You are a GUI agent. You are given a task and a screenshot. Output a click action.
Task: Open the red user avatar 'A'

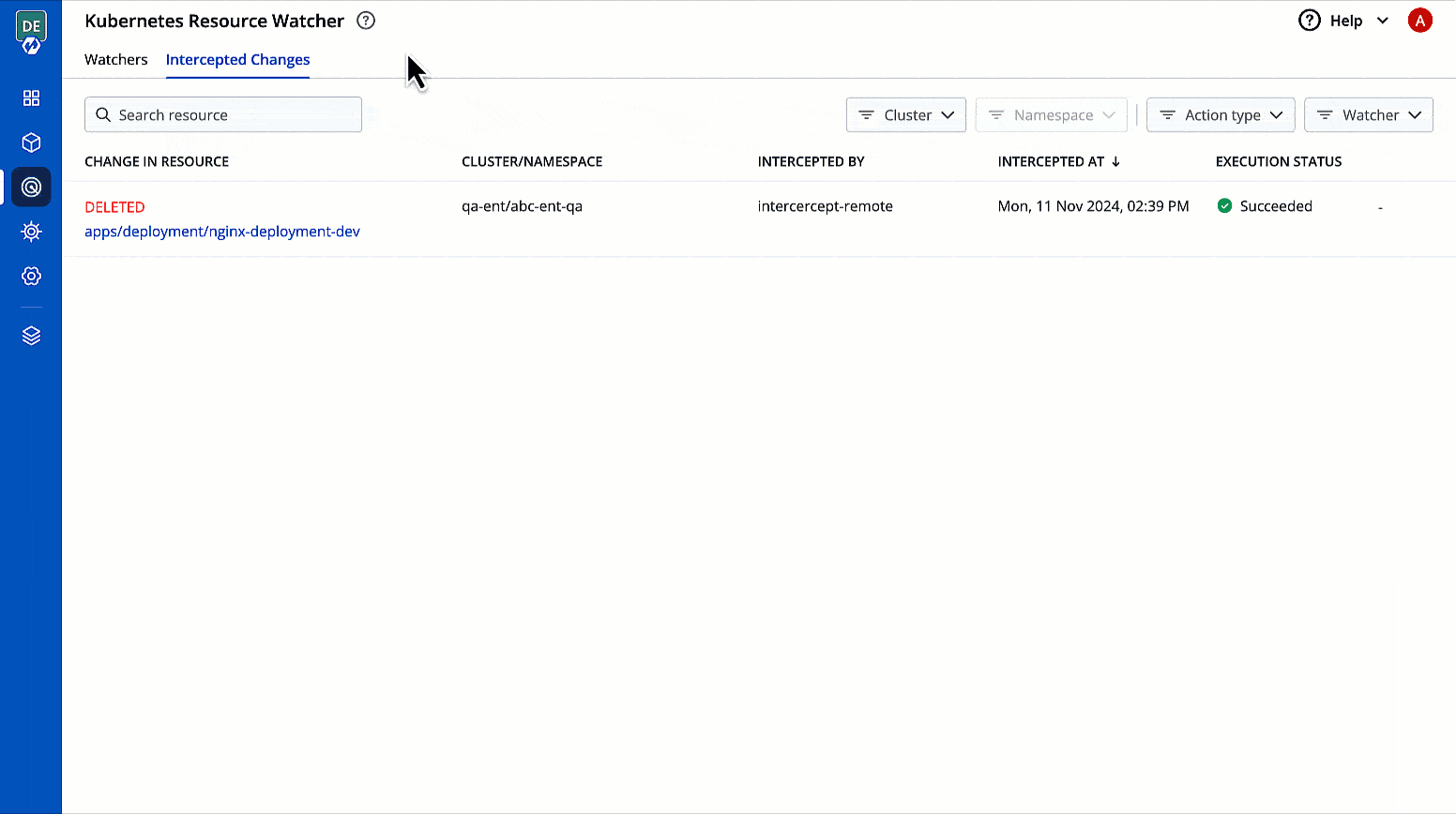coord(1419,21)
